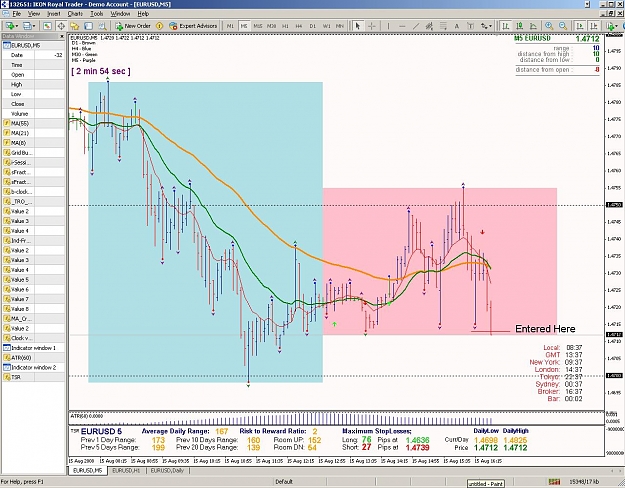Viewport: 625px width, 488px height.
Task: Open the Profiles icon
Action: click(x=27, y=26)
